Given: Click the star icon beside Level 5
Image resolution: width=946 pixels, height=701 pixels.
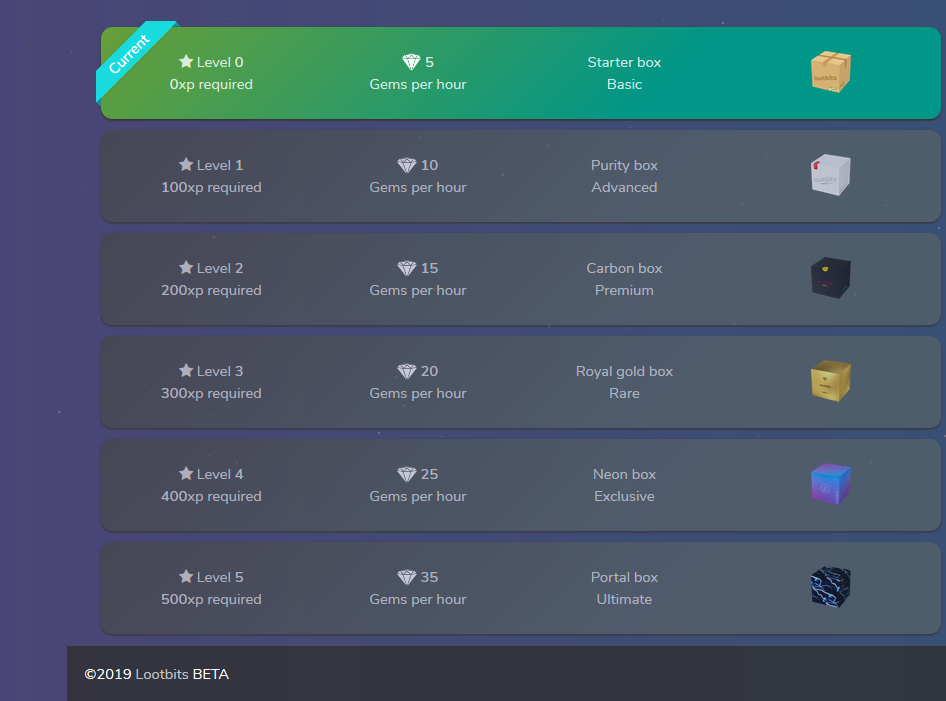Looking at the screenshot, I should click(x=184, y=576).
